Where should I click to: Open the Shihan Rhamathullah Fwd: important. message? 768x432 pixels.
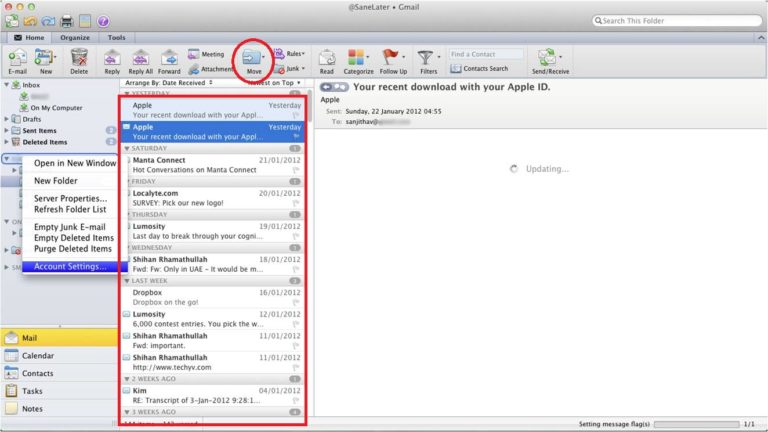[x=212, y=341]
